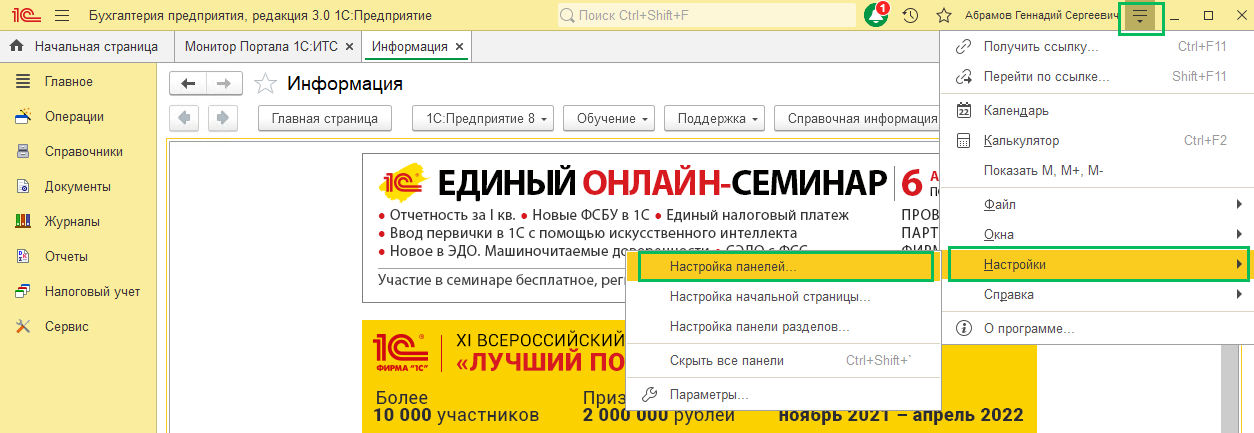Click the Главная страница button

click(x=324, y=118)
